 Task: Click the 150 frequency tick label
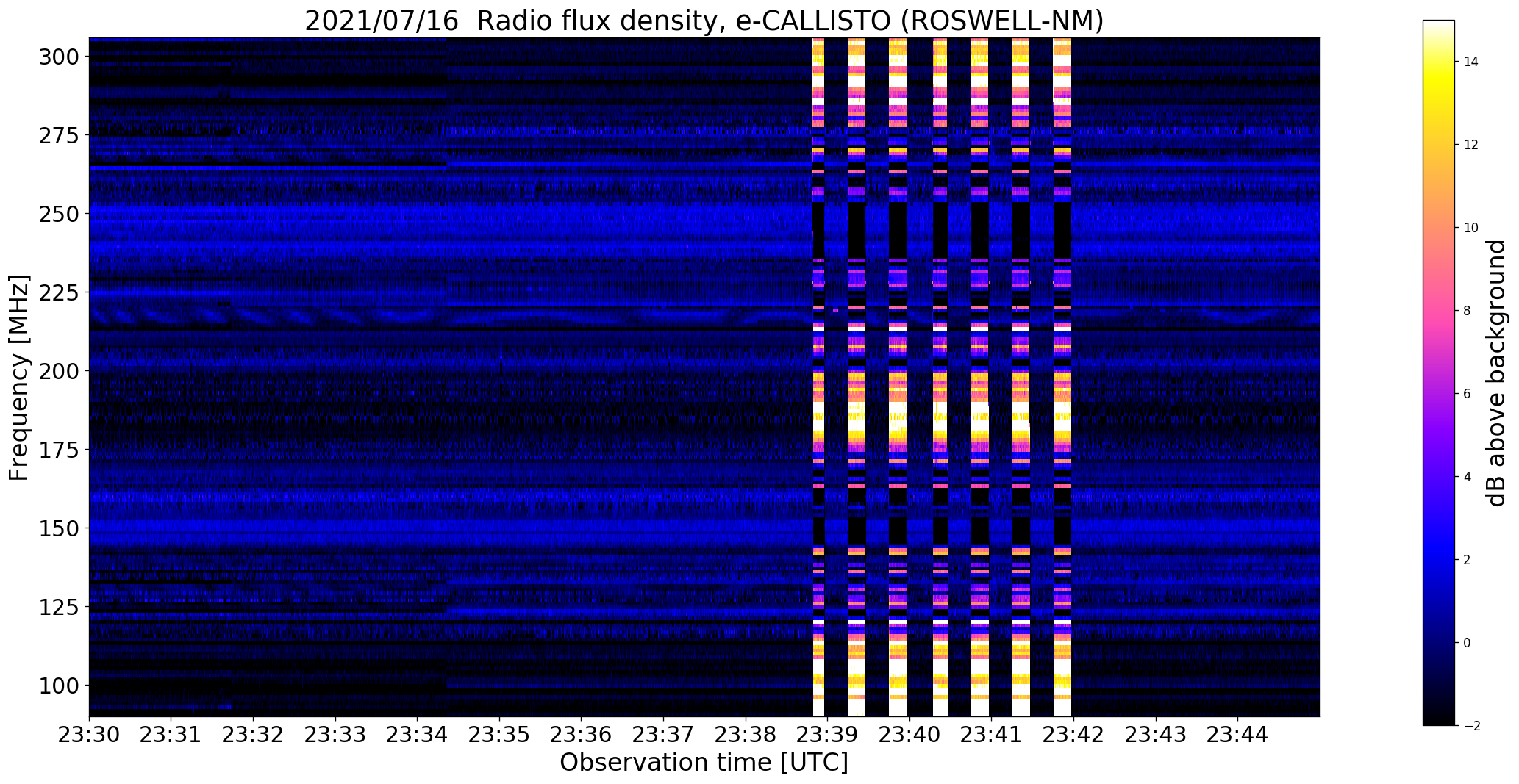click(58, 528)
